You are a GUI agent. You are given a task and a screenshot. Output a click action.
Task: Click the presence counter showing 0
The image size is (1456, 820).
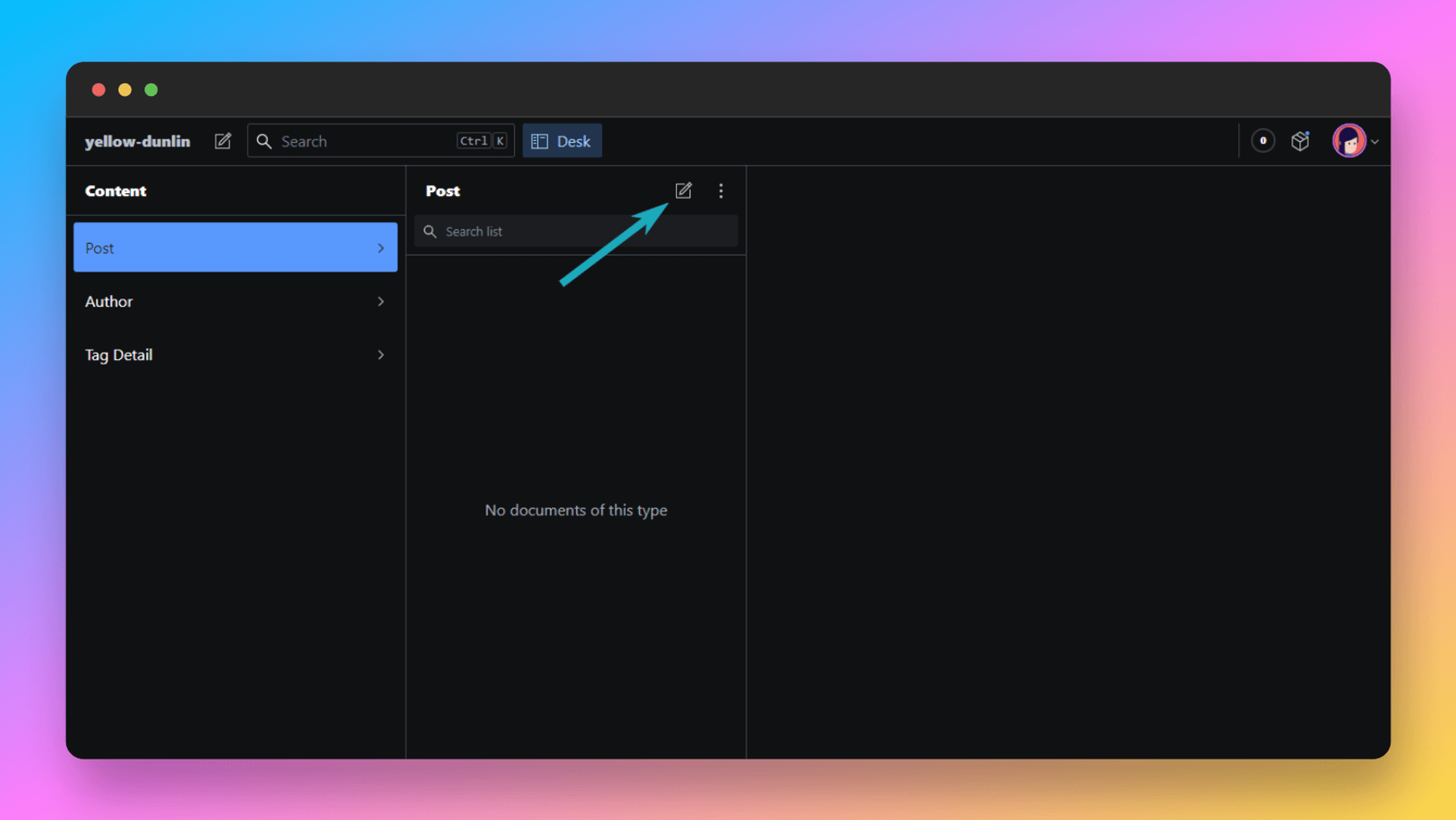click(1263, 141)
